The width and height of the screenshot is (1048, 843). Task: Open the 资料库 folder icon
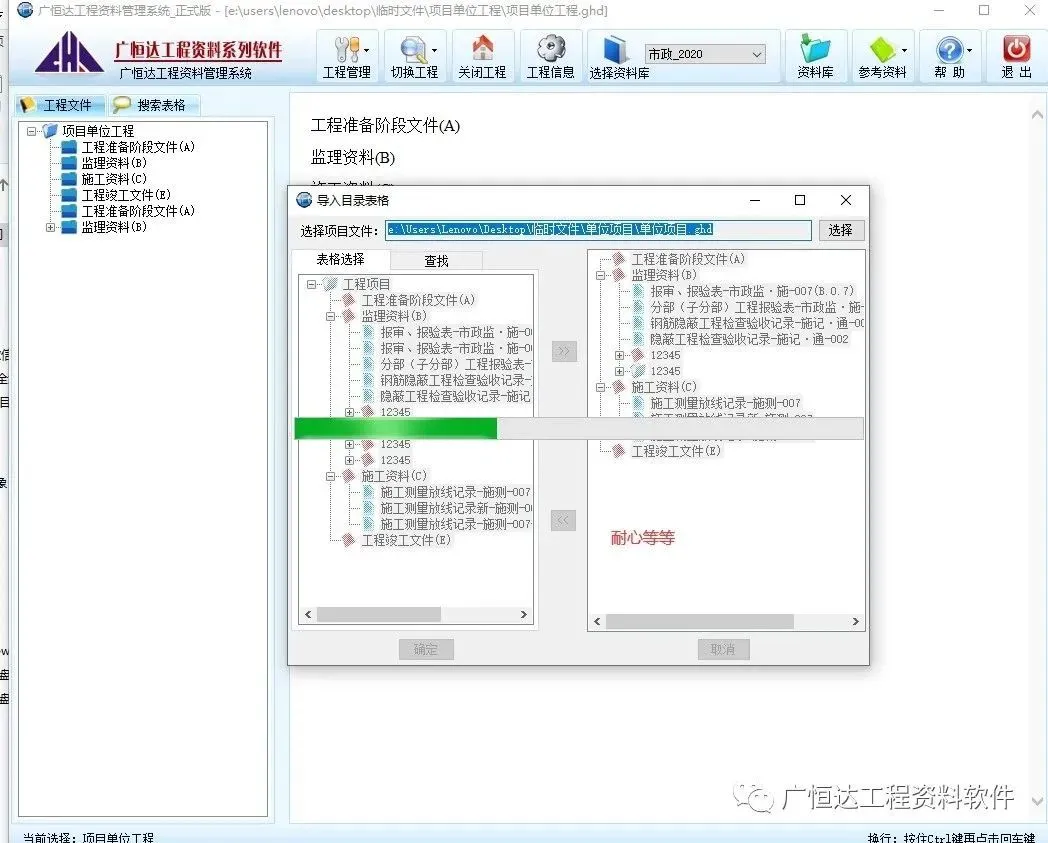tap(815, 49)
